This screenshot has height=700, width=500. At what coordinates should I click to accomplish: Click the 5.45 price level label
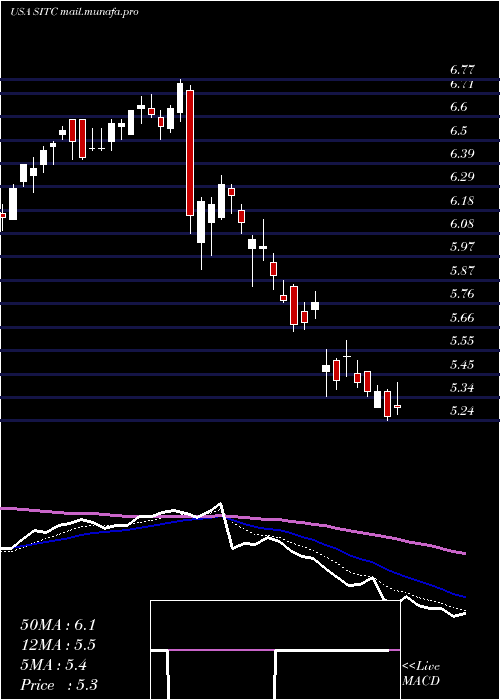tap(462, 365)
